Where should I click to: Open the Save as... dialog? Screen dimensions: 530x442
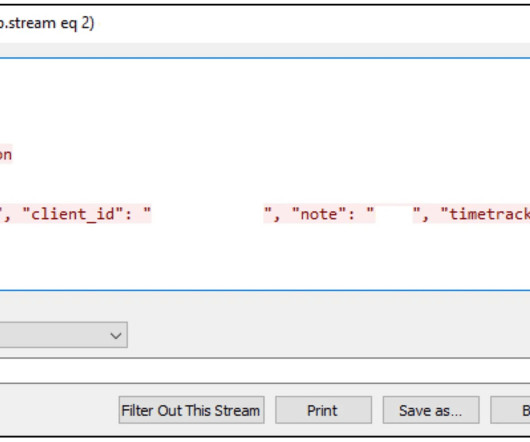[431, 410]
